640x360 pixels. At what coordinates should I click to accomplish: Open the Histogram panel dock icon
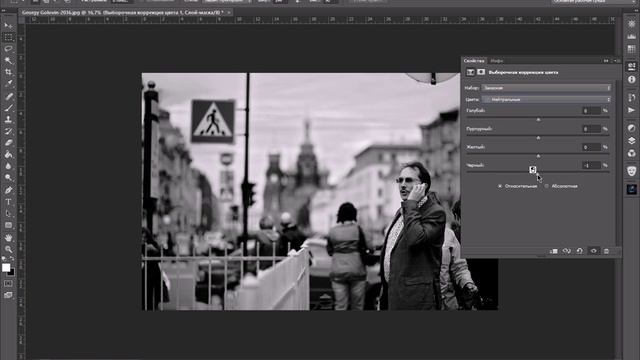tap(631, 36)
